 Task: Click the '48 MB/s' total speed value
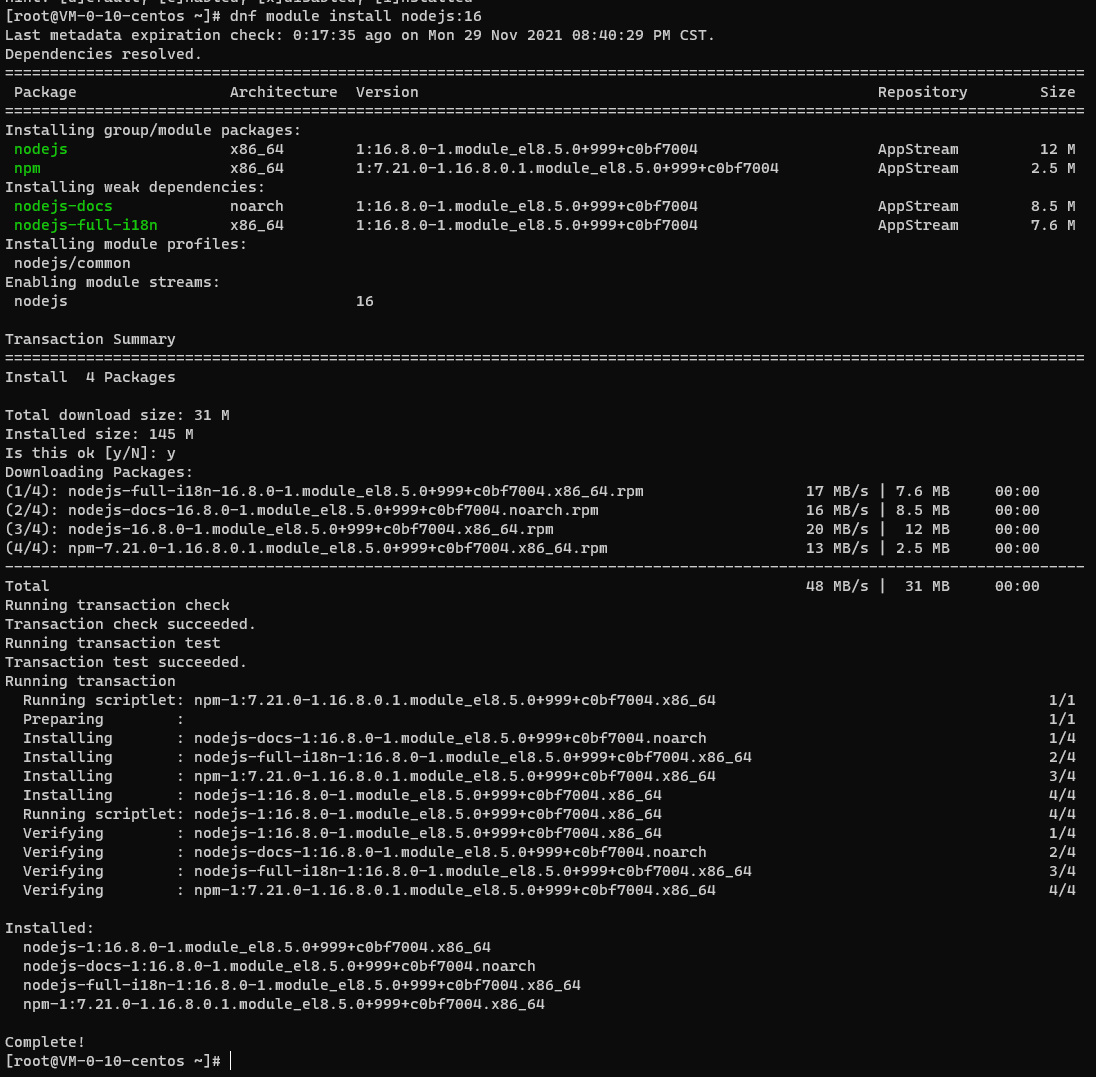click(837, 586)
